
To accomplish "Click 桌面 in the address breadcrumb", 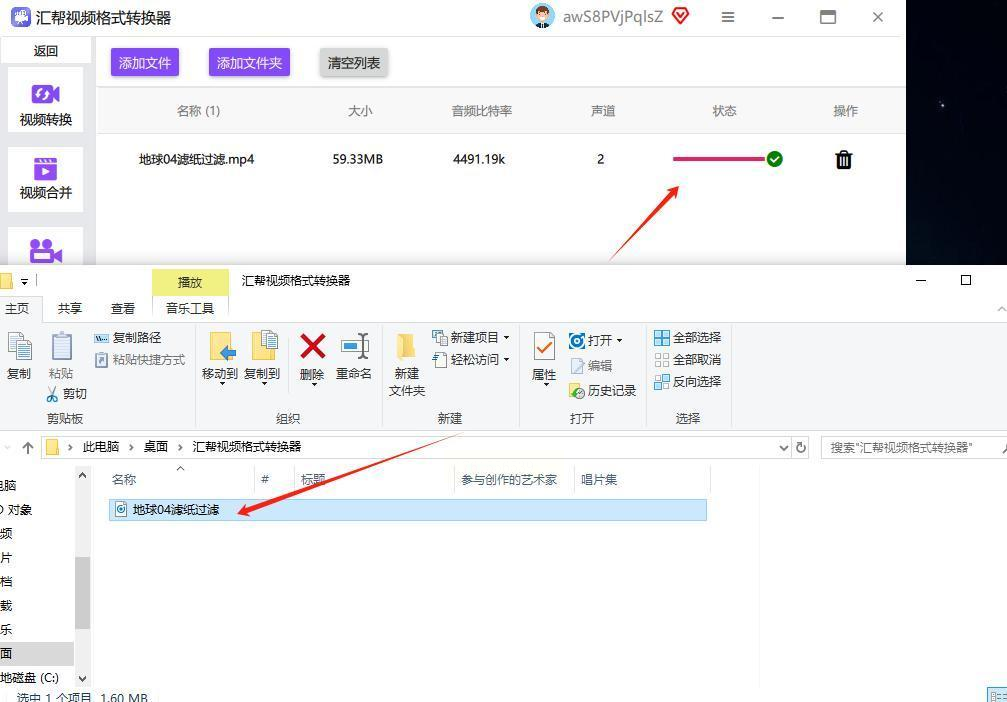I will click(x=155, y=447).
